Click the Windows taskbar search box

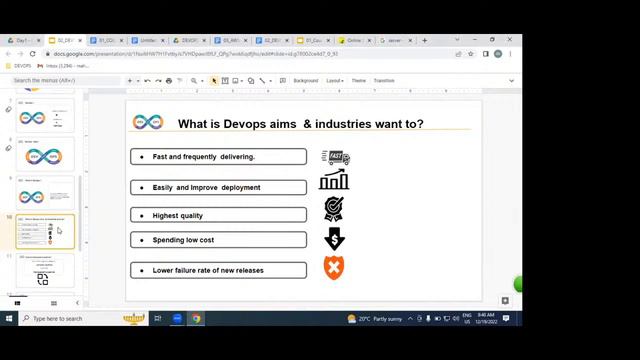(x=83, y=318)
